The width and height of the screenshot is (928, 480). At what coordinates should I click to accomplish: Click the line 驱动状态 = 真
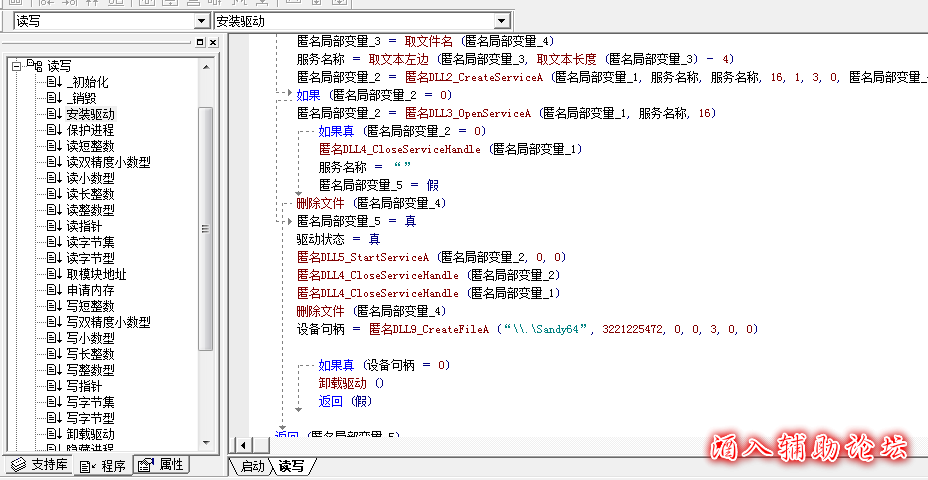point(339,239)
